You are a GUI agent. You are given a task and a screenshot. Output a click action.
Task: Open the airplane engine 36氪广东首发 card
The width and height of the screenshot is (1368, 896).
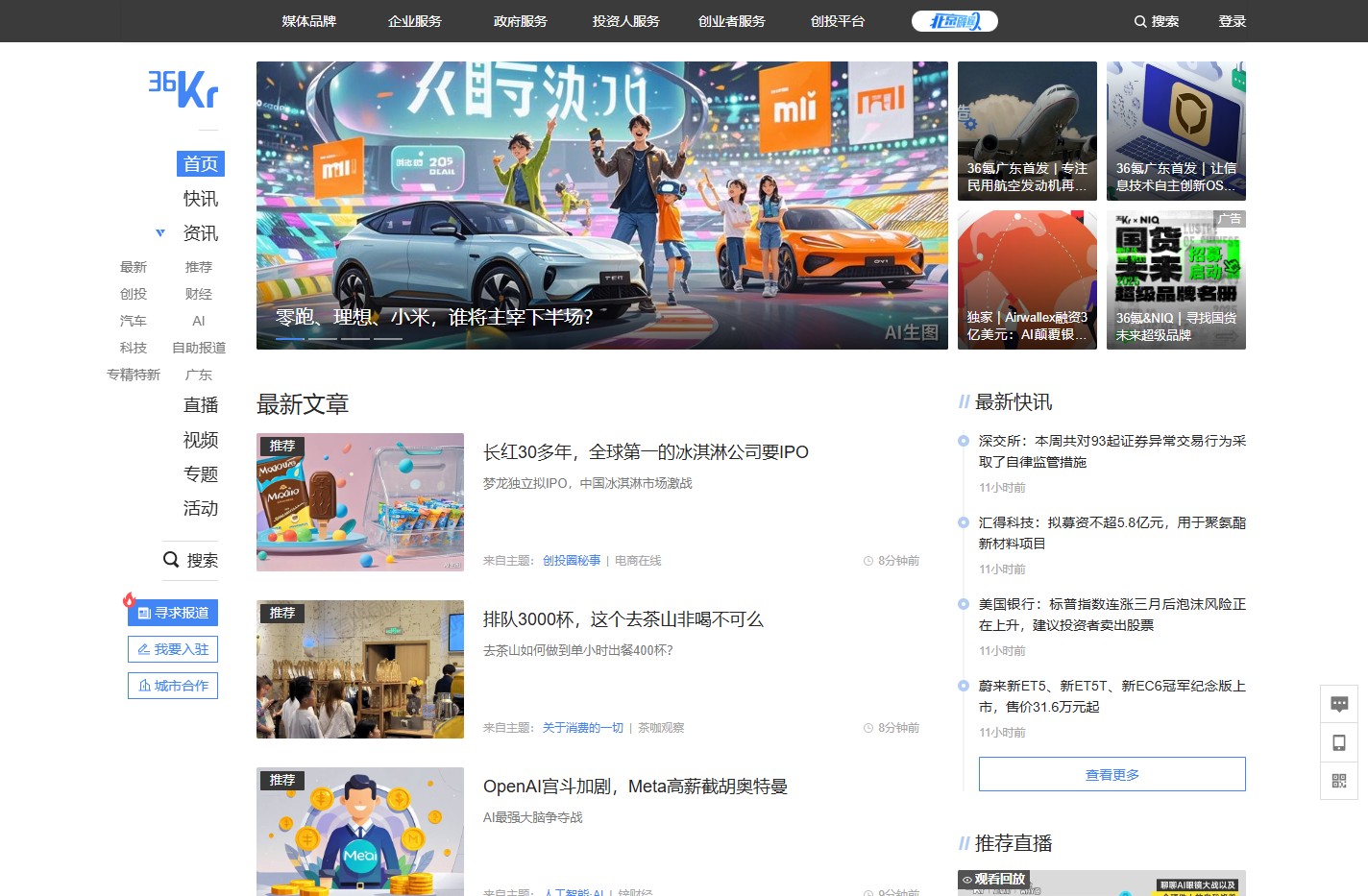[1027, 131]
